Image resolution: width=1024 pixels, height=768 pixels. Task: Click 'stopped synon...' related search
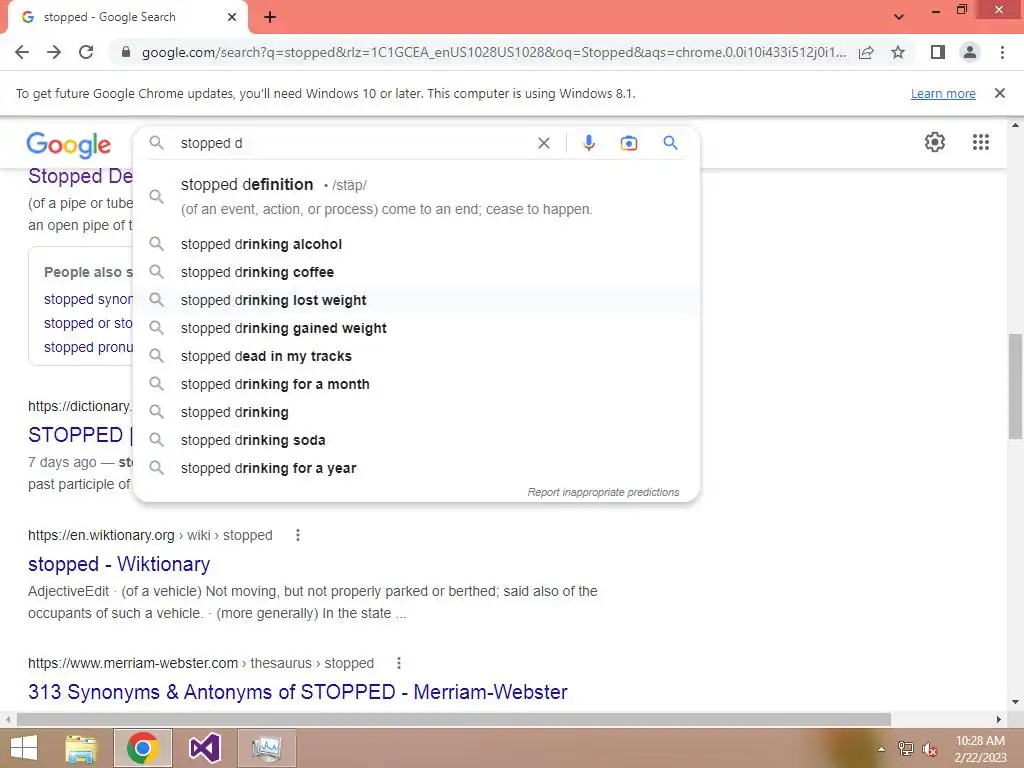88,299
